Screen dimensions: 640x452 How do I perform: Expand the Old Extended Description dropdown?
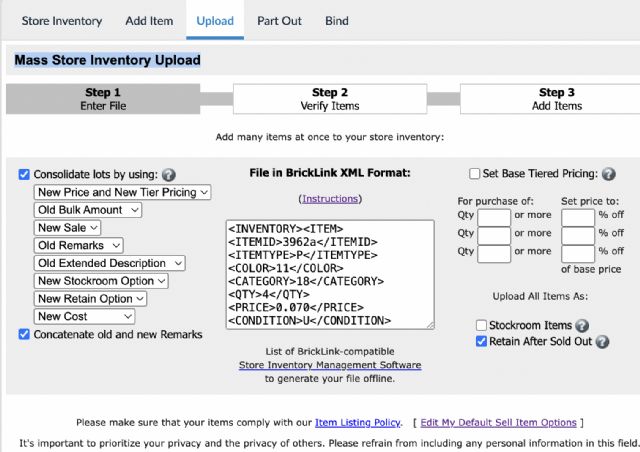click(x=110, y=263)
